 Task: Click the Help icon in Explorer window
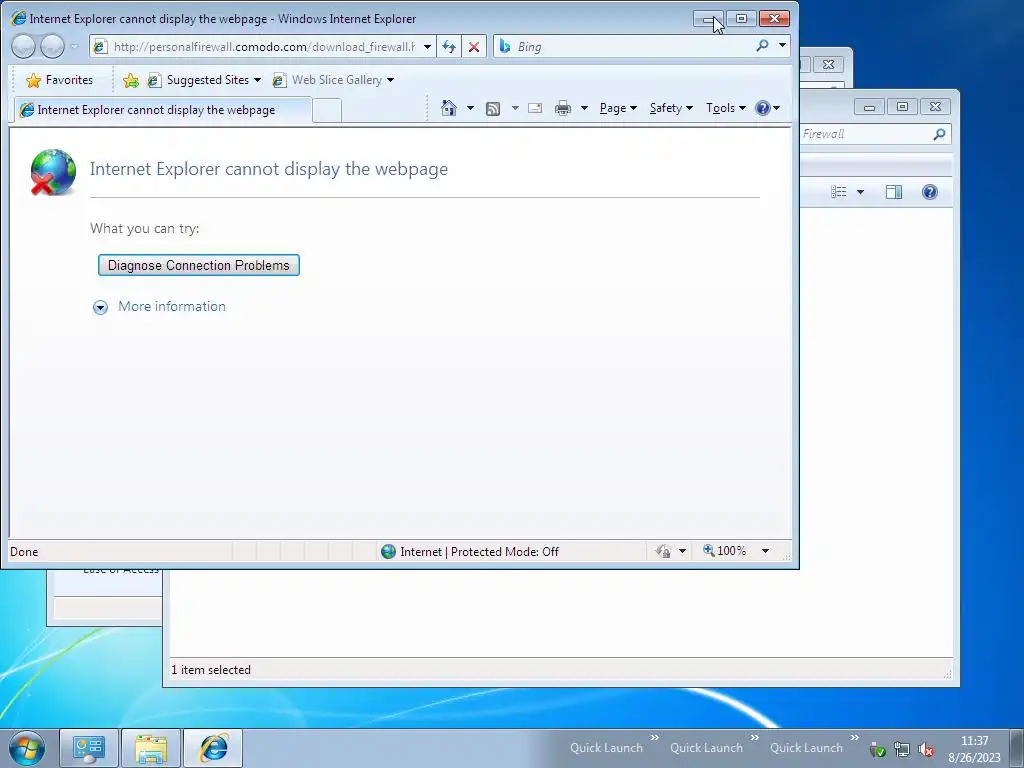930,192
